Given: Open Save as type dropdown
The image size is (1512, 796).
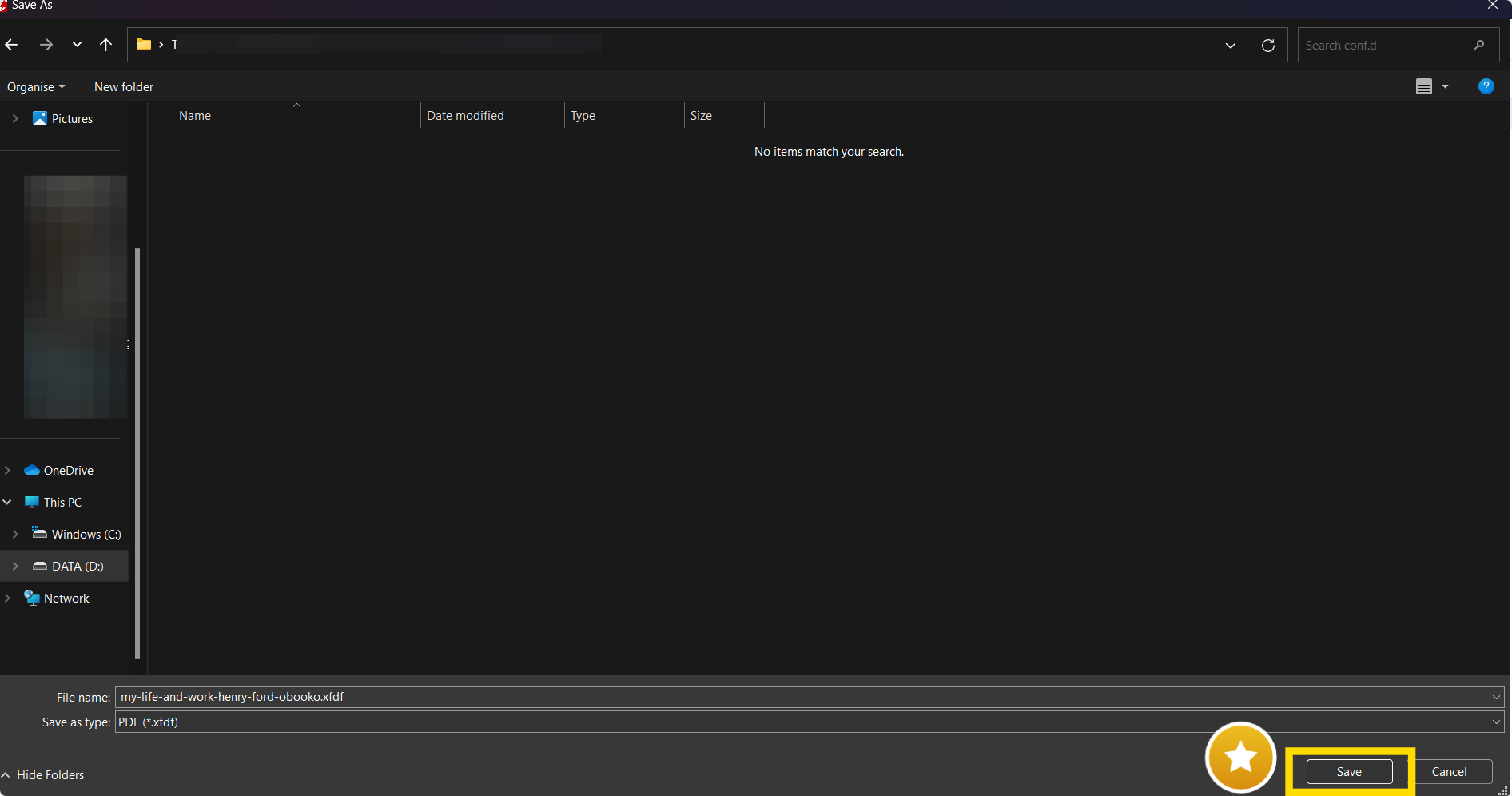Looking at the screenshot, I should point(810,722).
